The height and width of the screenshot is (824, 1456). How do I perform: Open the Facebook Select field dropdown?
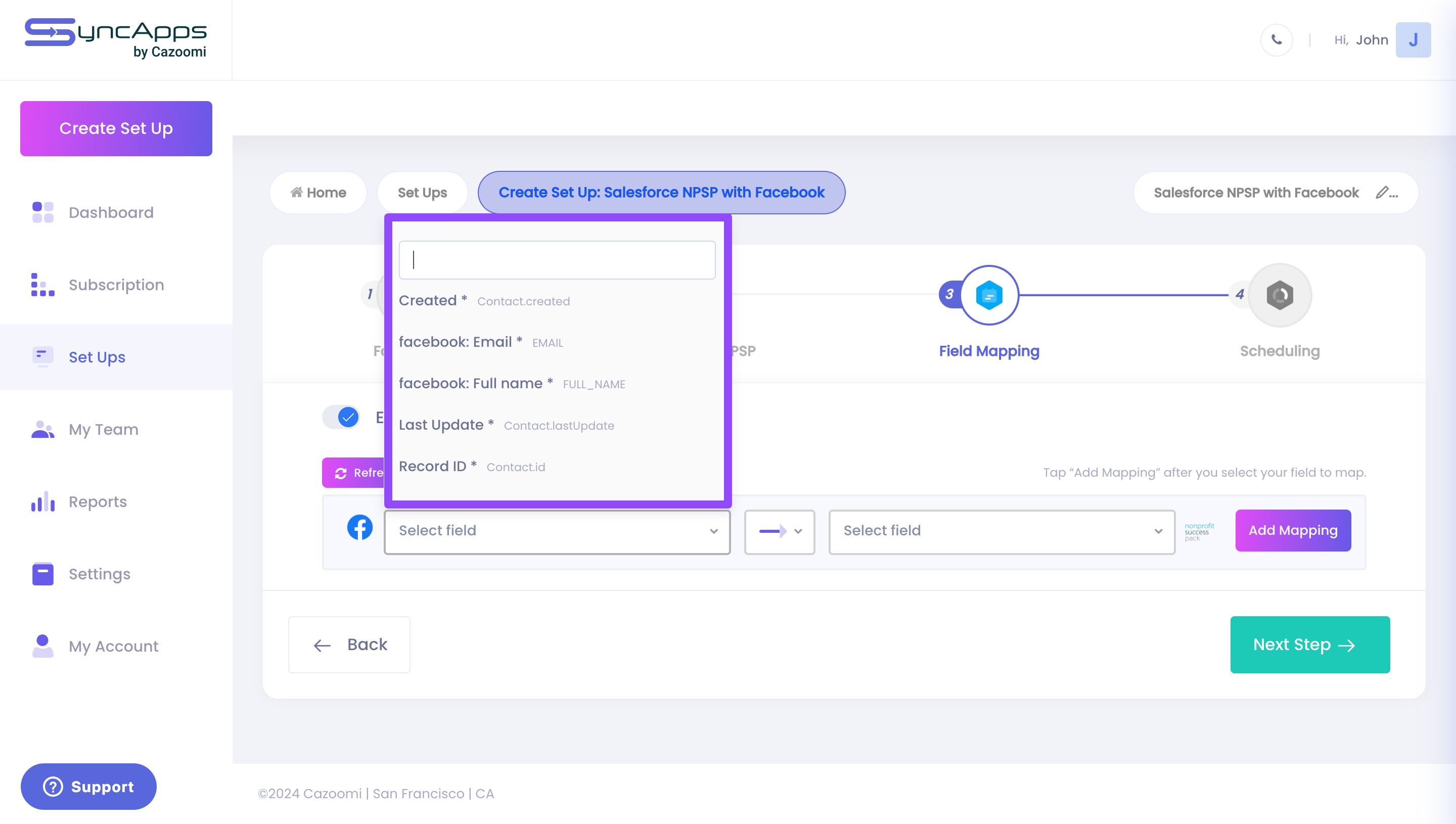[557, 531]
